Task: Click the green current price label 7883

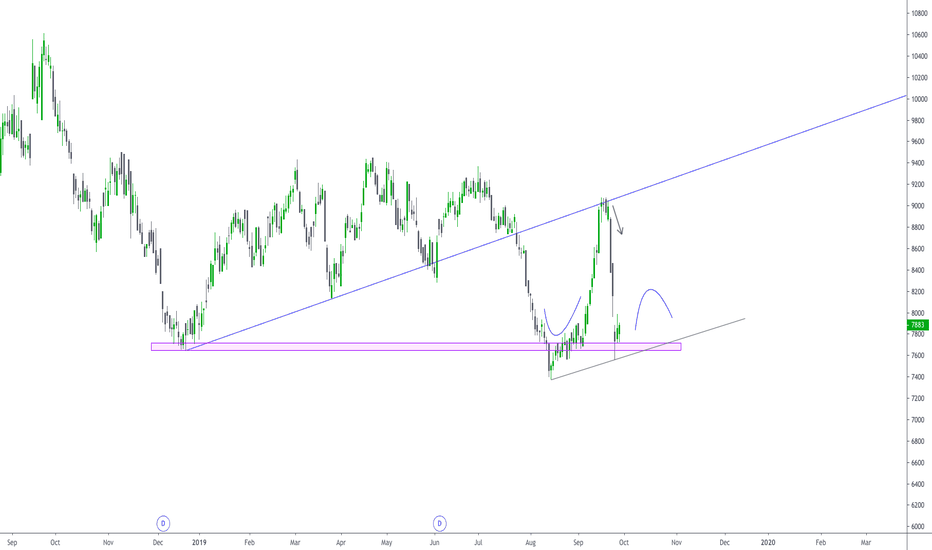Action: 918,325
